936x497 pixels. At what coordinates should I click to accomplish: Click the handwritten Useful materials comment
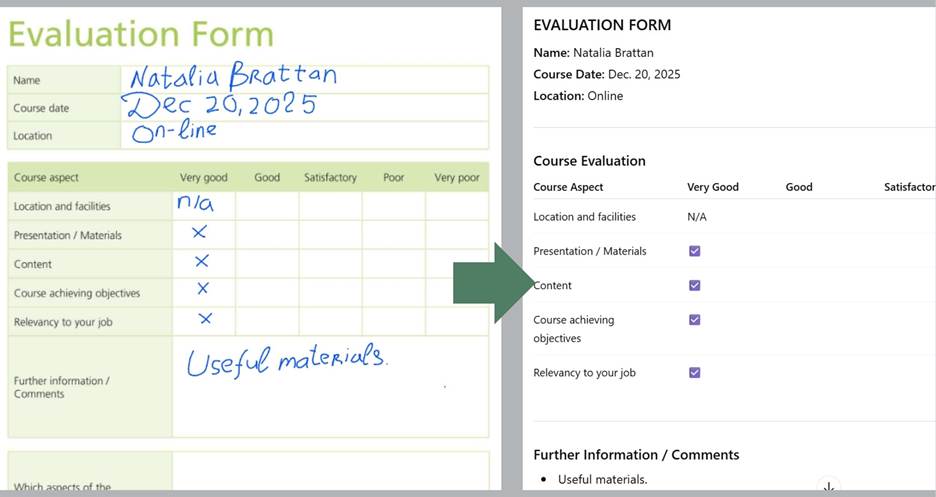point(285,360)
